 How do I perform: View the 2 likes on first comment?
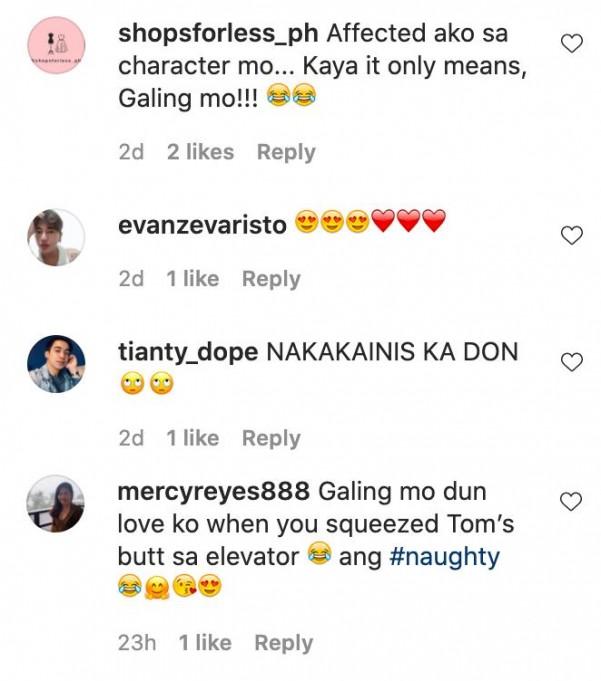[200, 152]
